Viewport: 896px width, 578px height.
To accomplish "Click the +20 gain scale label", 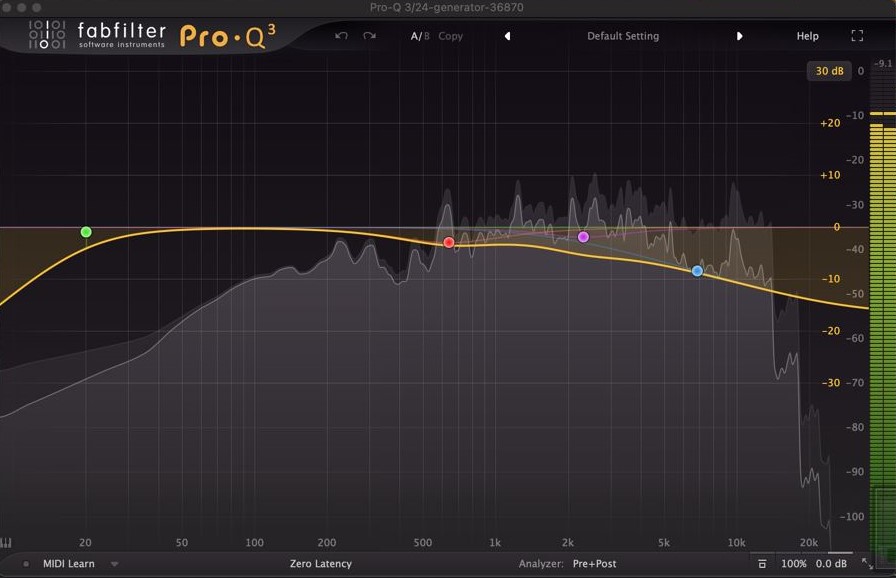I will [x=830, y=123].
